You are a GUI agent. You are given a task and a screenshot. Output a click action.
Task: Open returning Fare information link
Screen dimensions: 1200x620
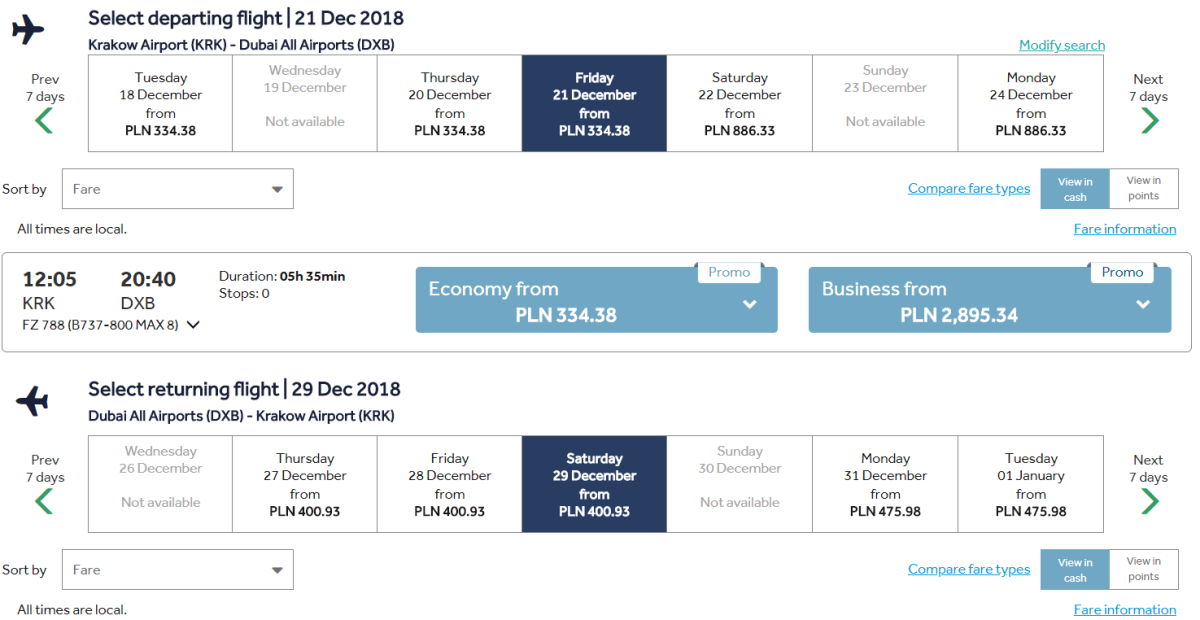click(1125, 610)
